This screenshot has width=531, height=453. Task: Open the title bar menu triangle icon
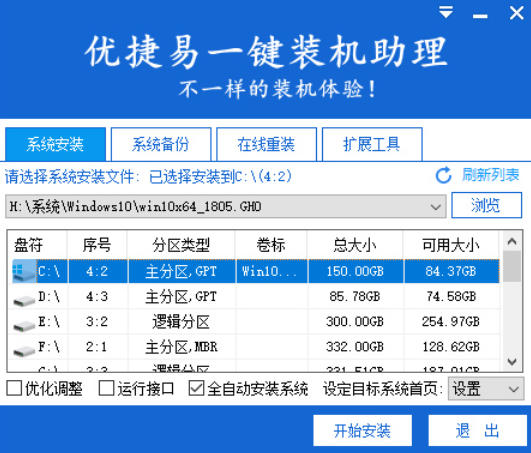click(446, 12)
